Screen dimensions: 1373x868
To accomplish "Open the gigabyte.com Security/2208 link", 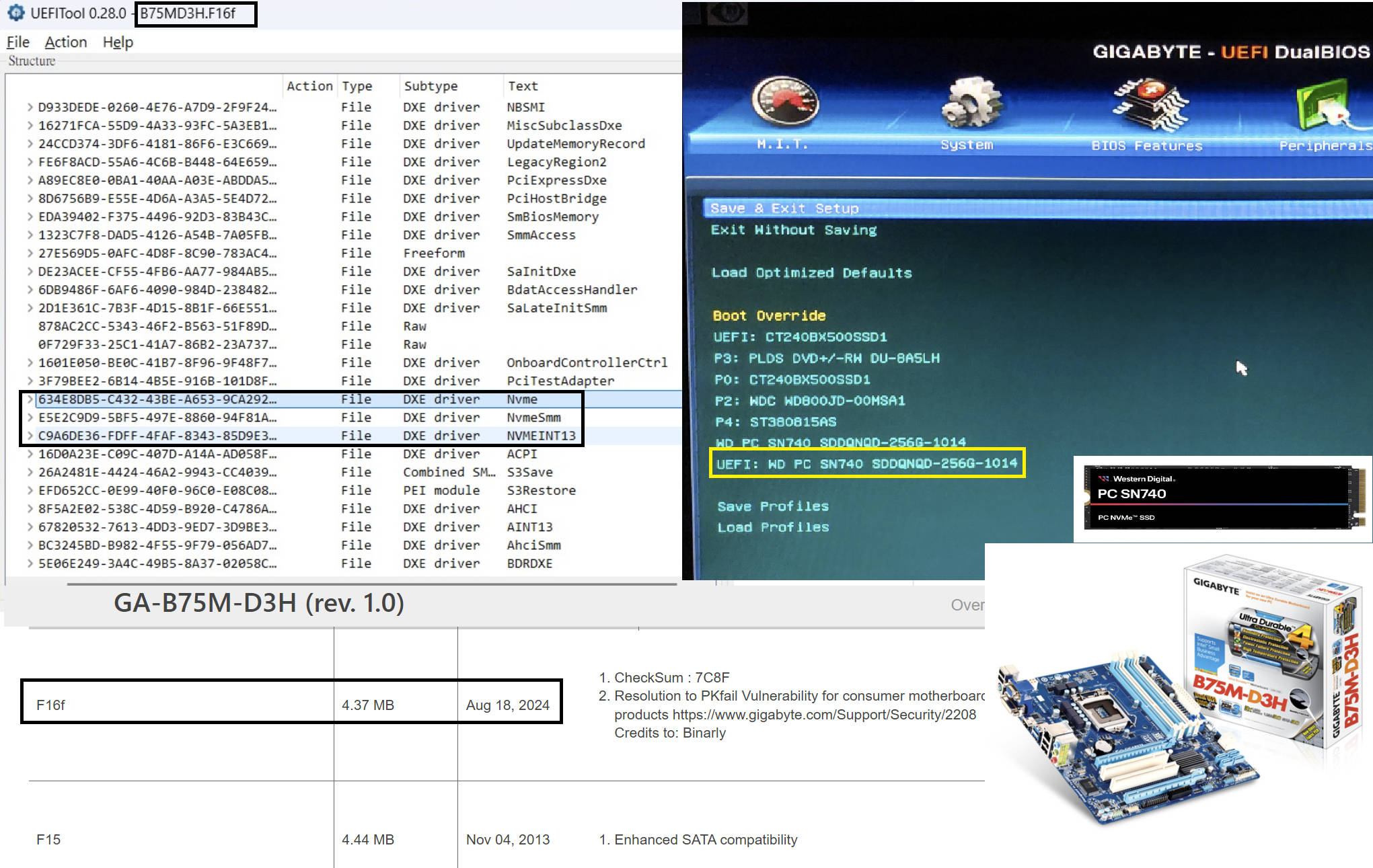I will [x=824, y=714].
